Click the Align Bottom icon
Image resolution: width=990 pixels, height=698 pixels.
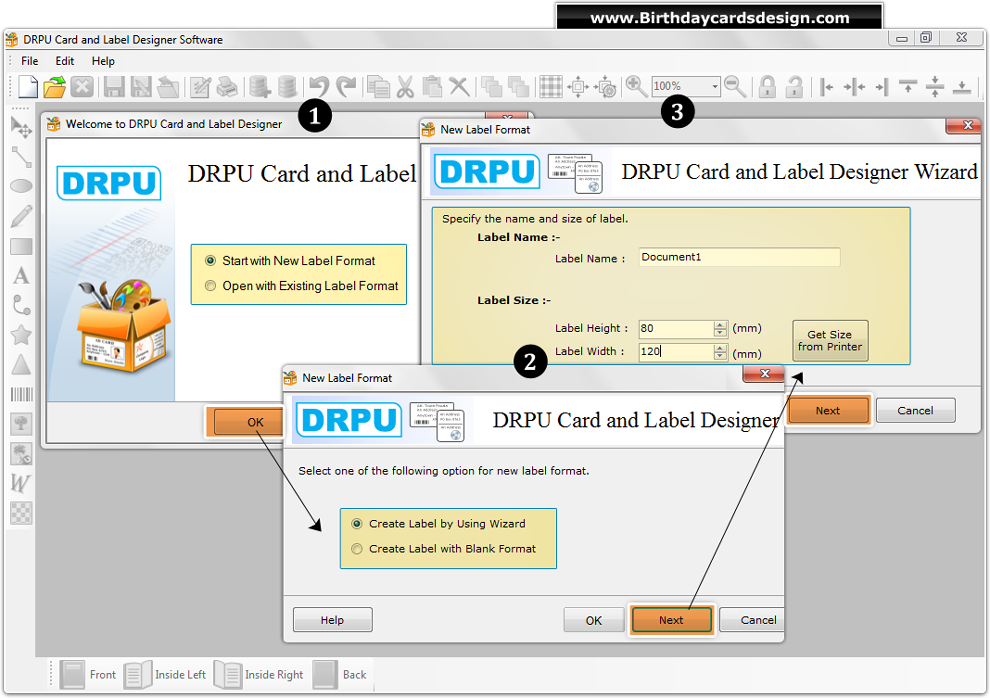[x=962, y=86]
